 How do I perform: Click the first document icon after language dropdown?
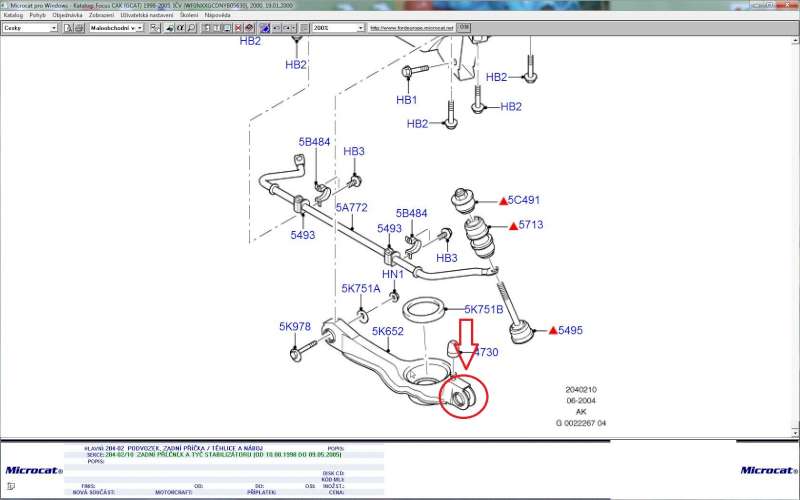(x=67, y=28)
